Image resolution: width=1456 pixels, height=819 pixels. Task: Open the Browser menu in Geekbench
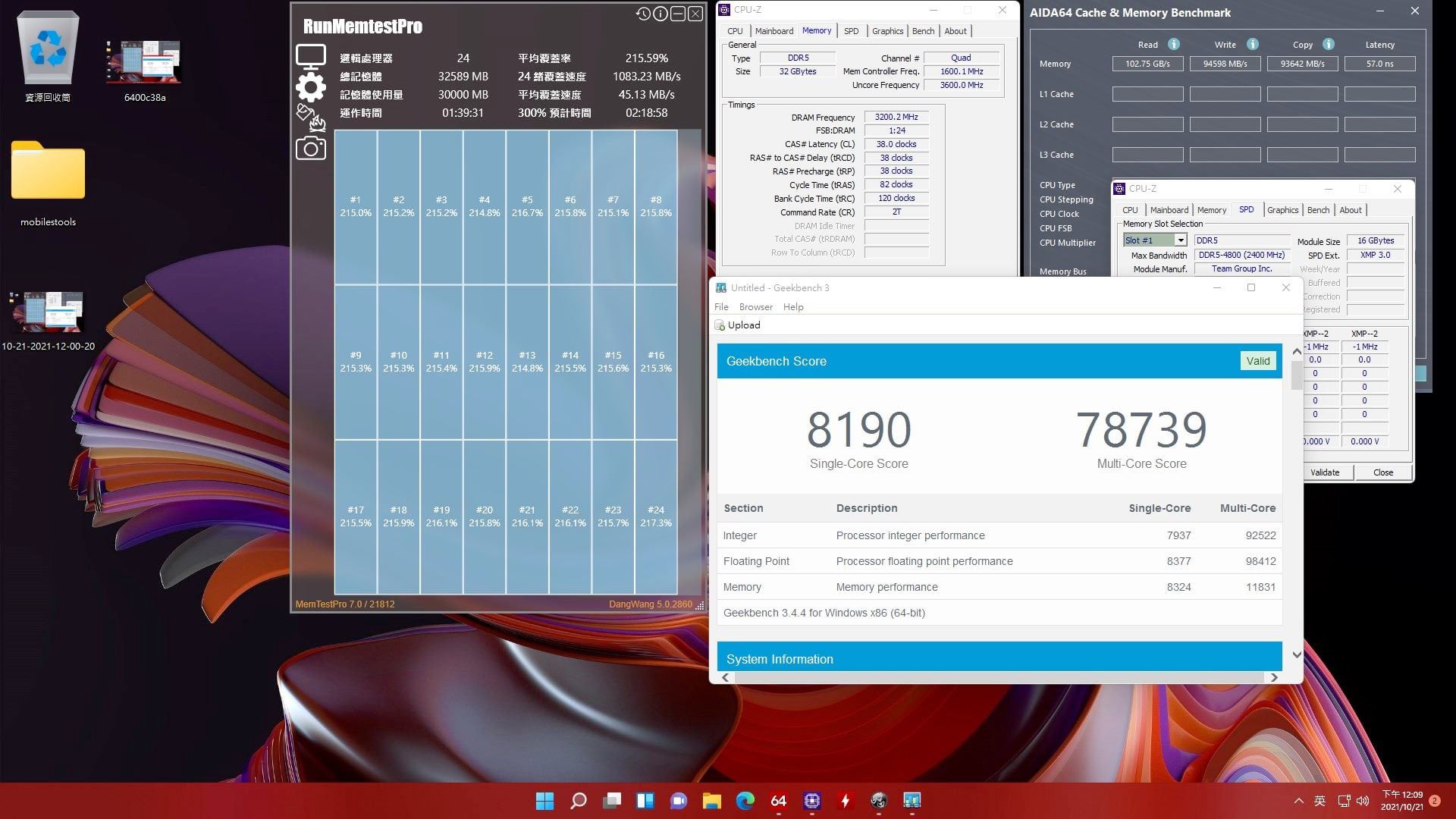pos(755,307)
